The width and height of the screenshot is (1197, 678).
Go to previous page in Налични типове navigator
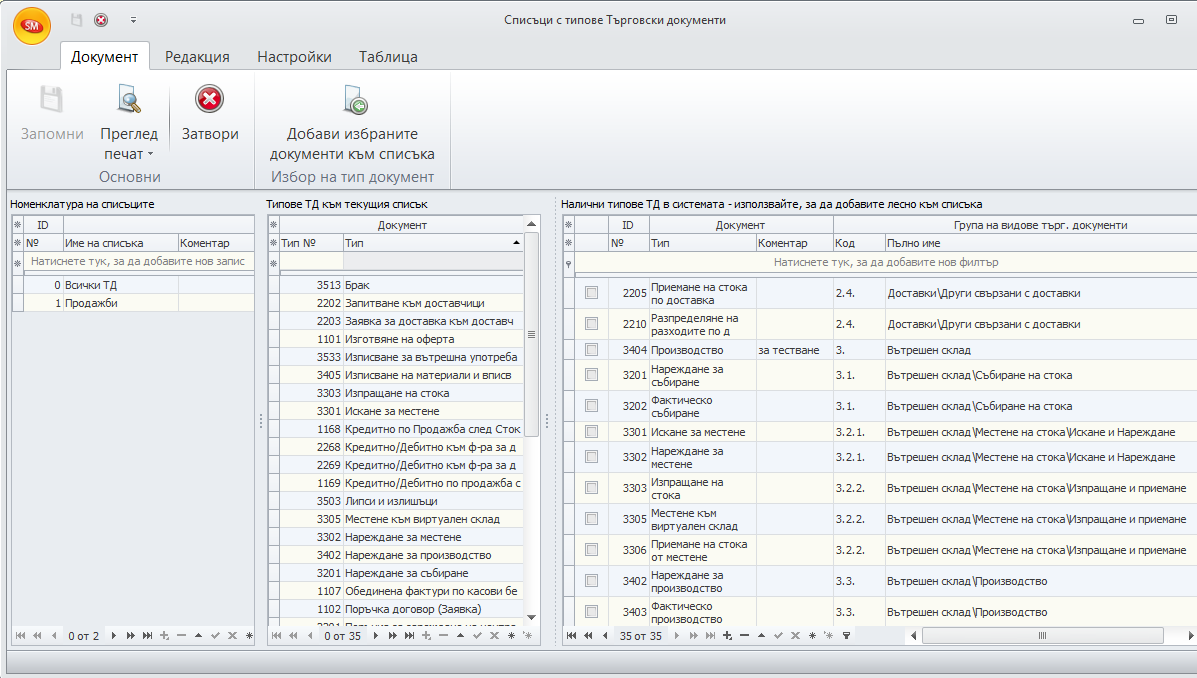click(588, 635)
